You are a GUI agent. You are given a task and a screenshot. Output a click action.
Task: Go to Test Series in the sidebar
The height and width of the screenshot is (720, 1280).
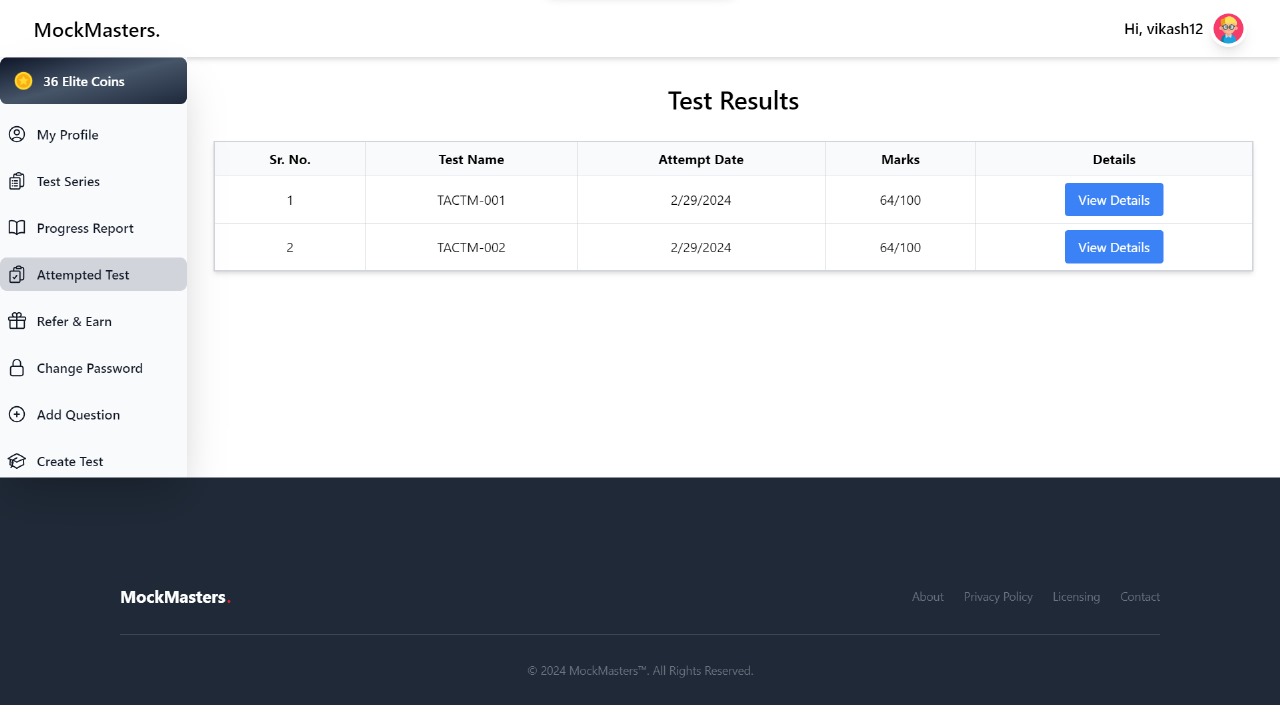93,181
